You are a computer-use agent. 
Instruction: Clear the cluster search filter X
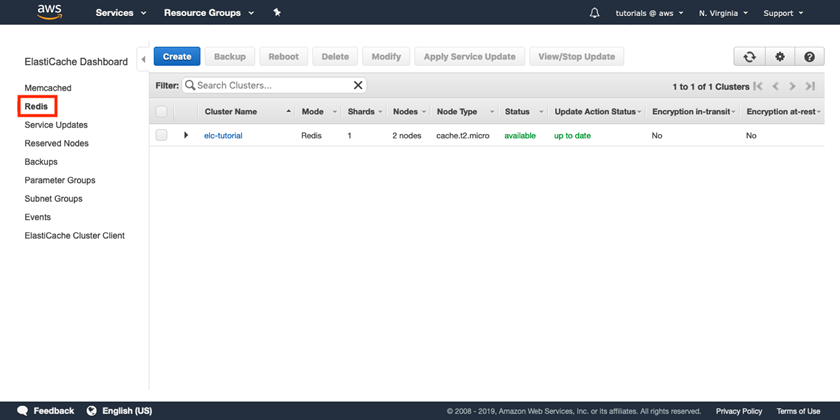(x=358, y=86)
